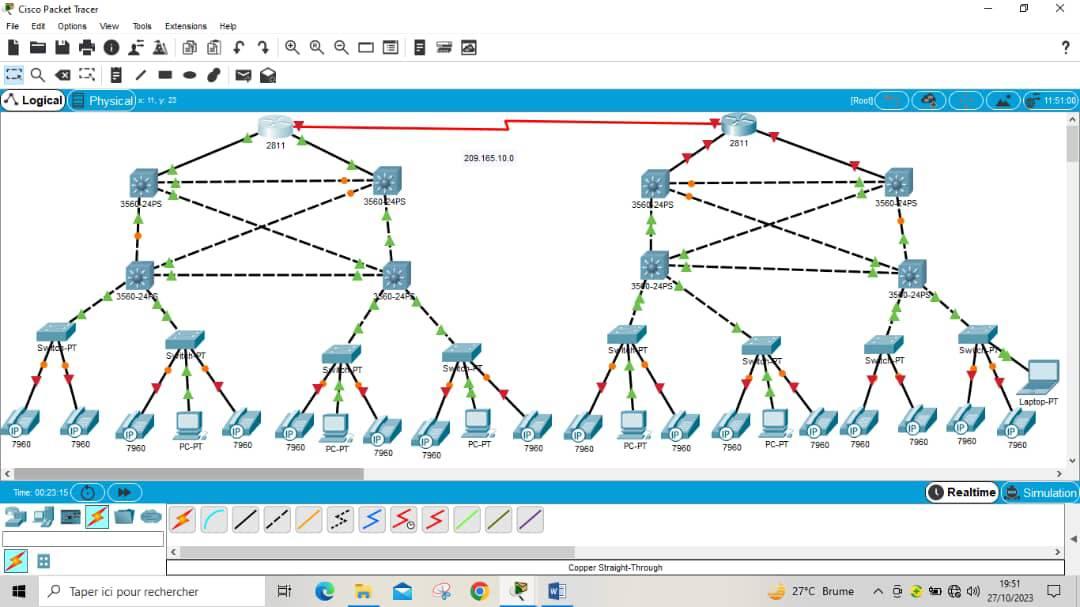Switch to the Physical workspace tab
1080x607 pixels.
(x=103, y=101)
